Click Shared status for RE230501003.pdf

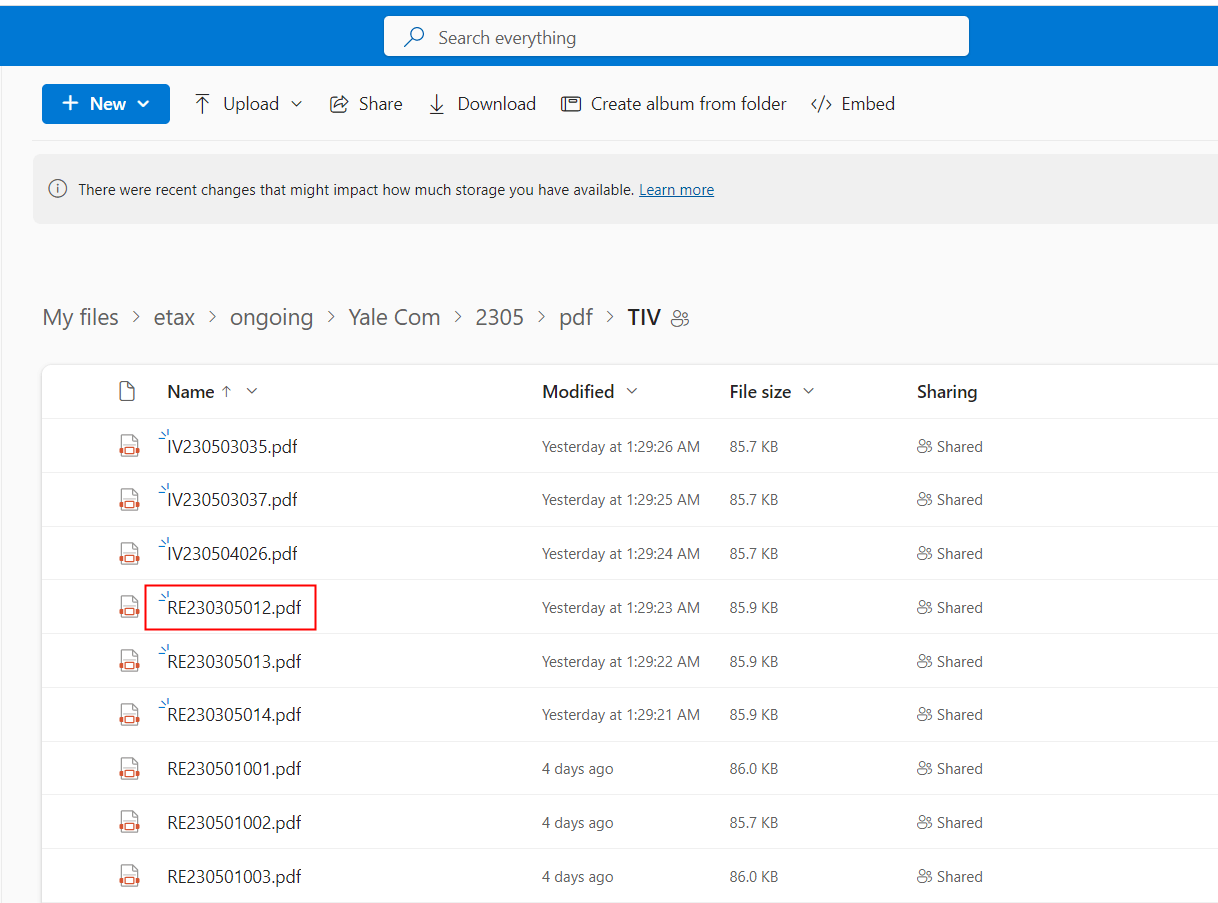pyautogui.click(x=949, y=877)
